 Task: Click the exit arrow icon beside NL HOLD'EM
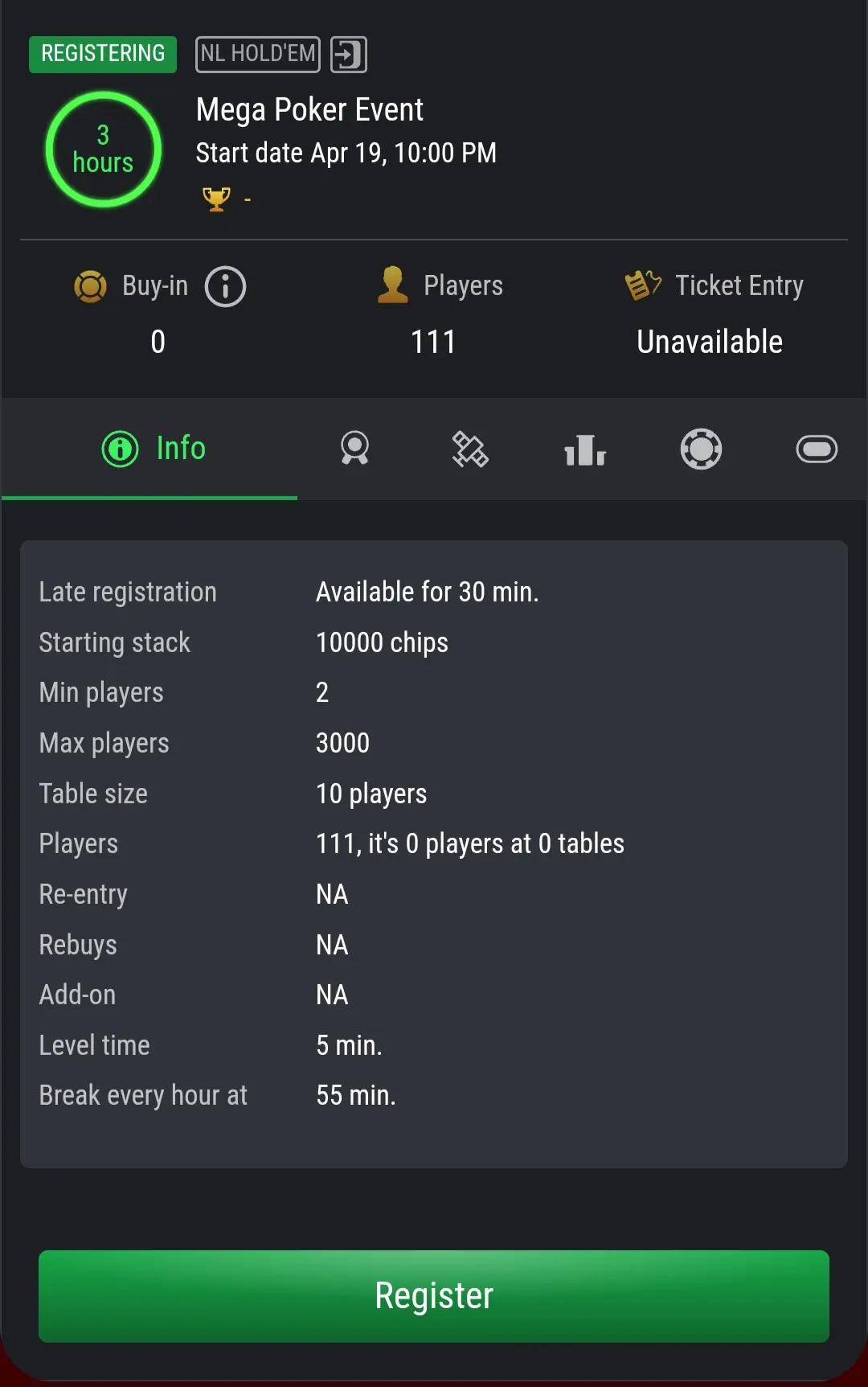point(349,55)
